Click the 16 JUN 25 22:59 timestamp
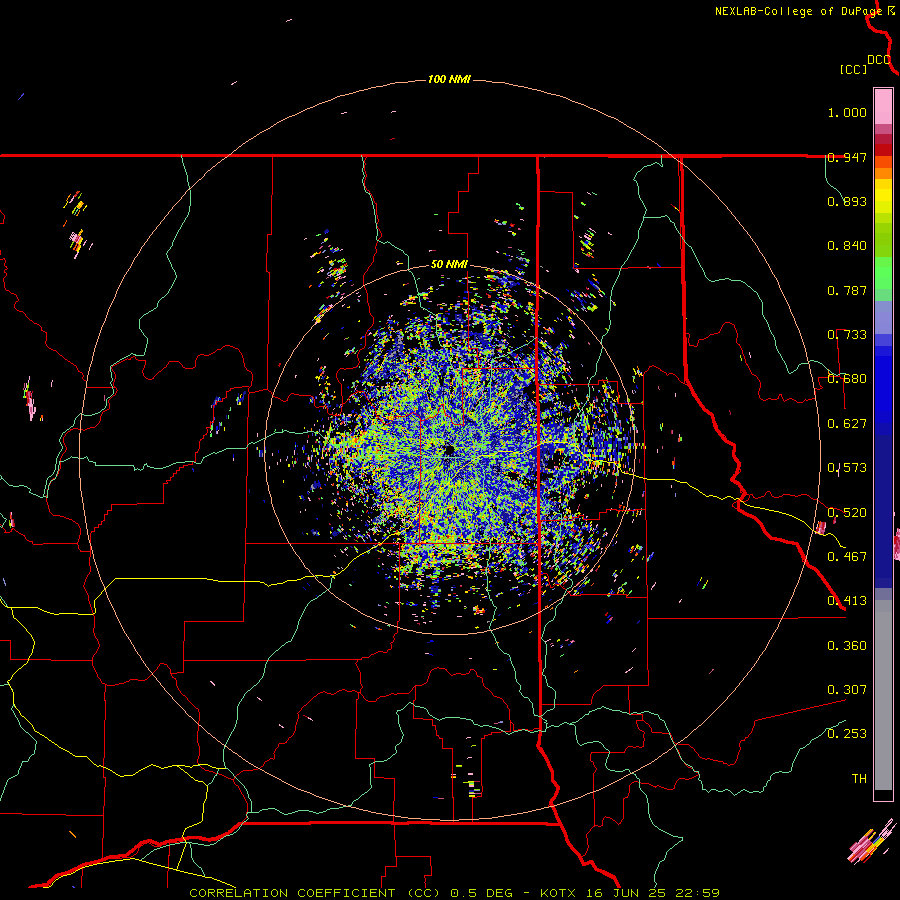 click(x=652, y=893)
